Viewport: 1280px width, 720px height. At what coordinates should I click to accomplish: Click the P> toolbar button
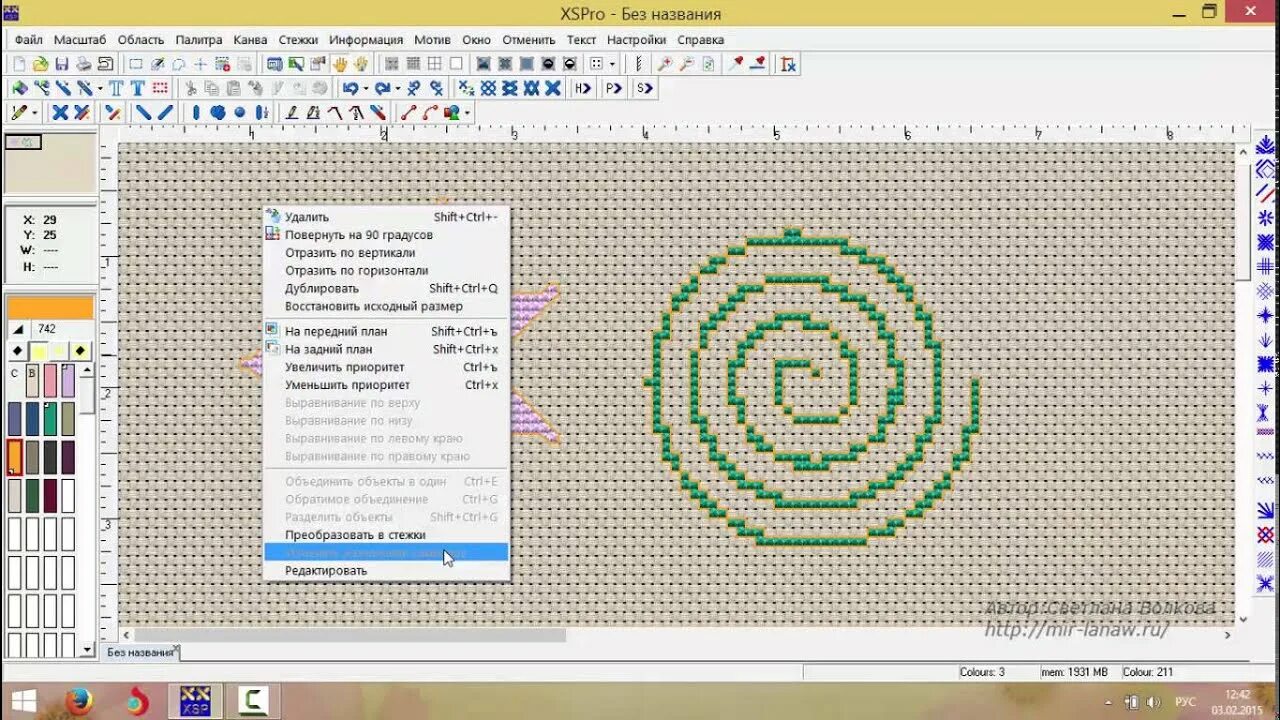(613, 88)
